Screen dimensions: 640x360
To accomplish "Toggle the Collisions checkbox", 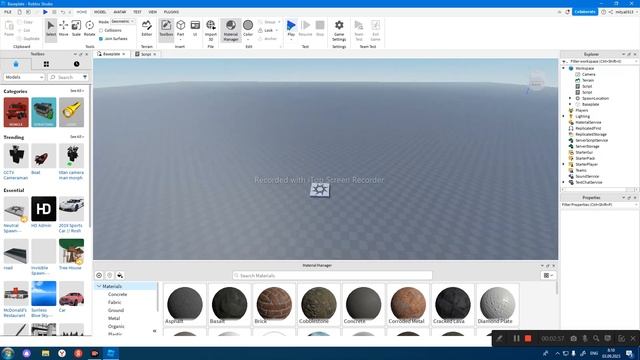I will [x=101, y=30].
